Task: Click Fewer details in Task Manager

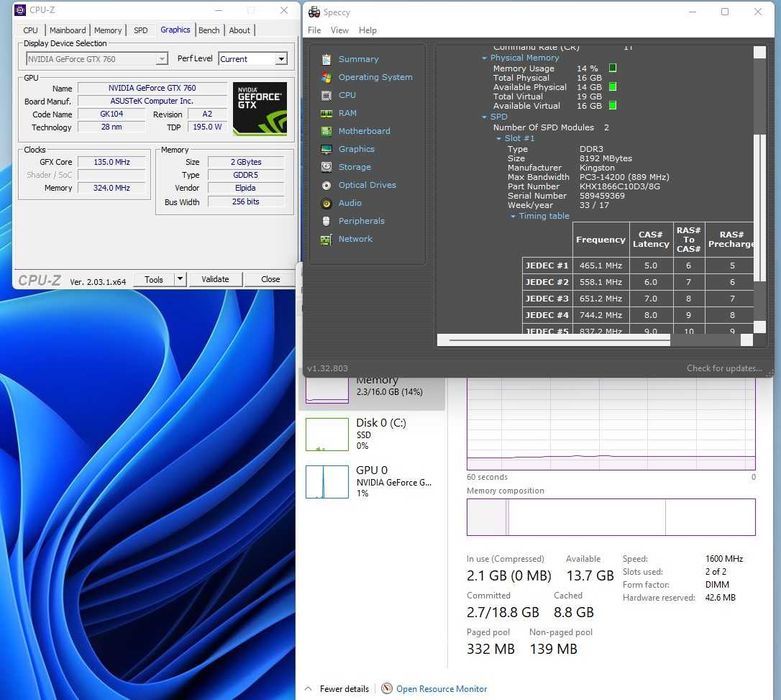Action: (344, 689)
